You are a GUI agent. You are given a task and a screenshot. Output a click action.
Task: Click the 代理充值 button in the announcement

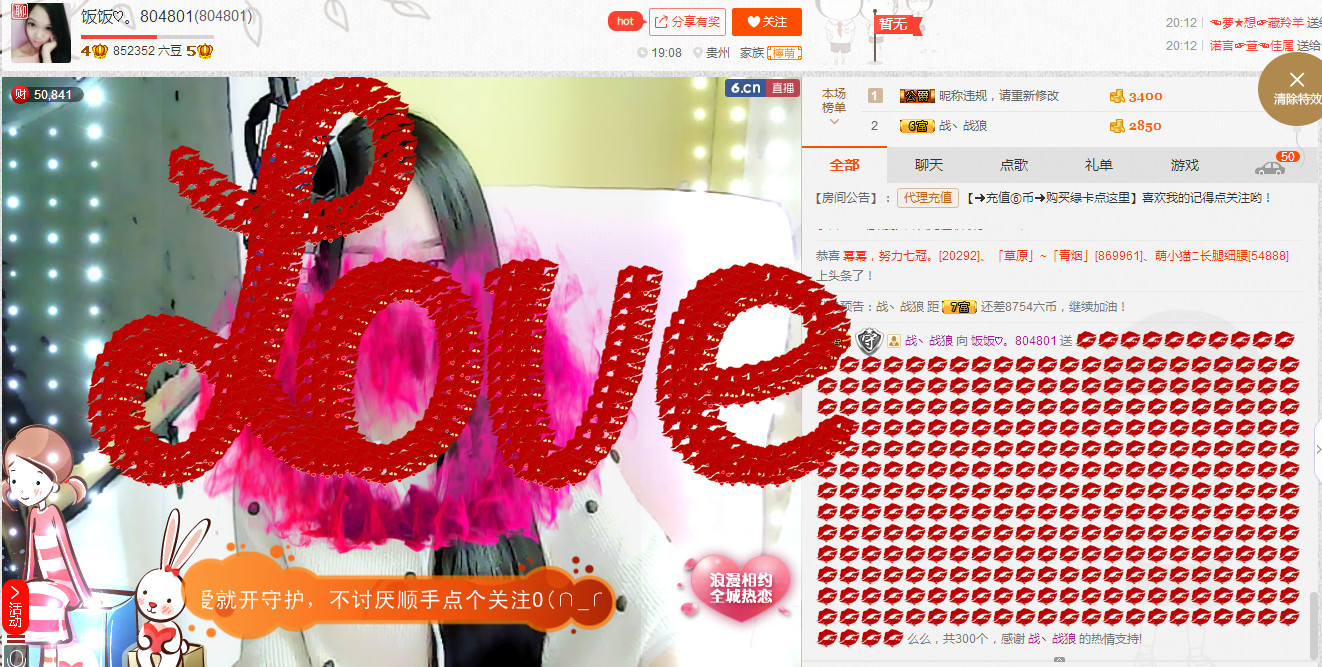point(928,198)
